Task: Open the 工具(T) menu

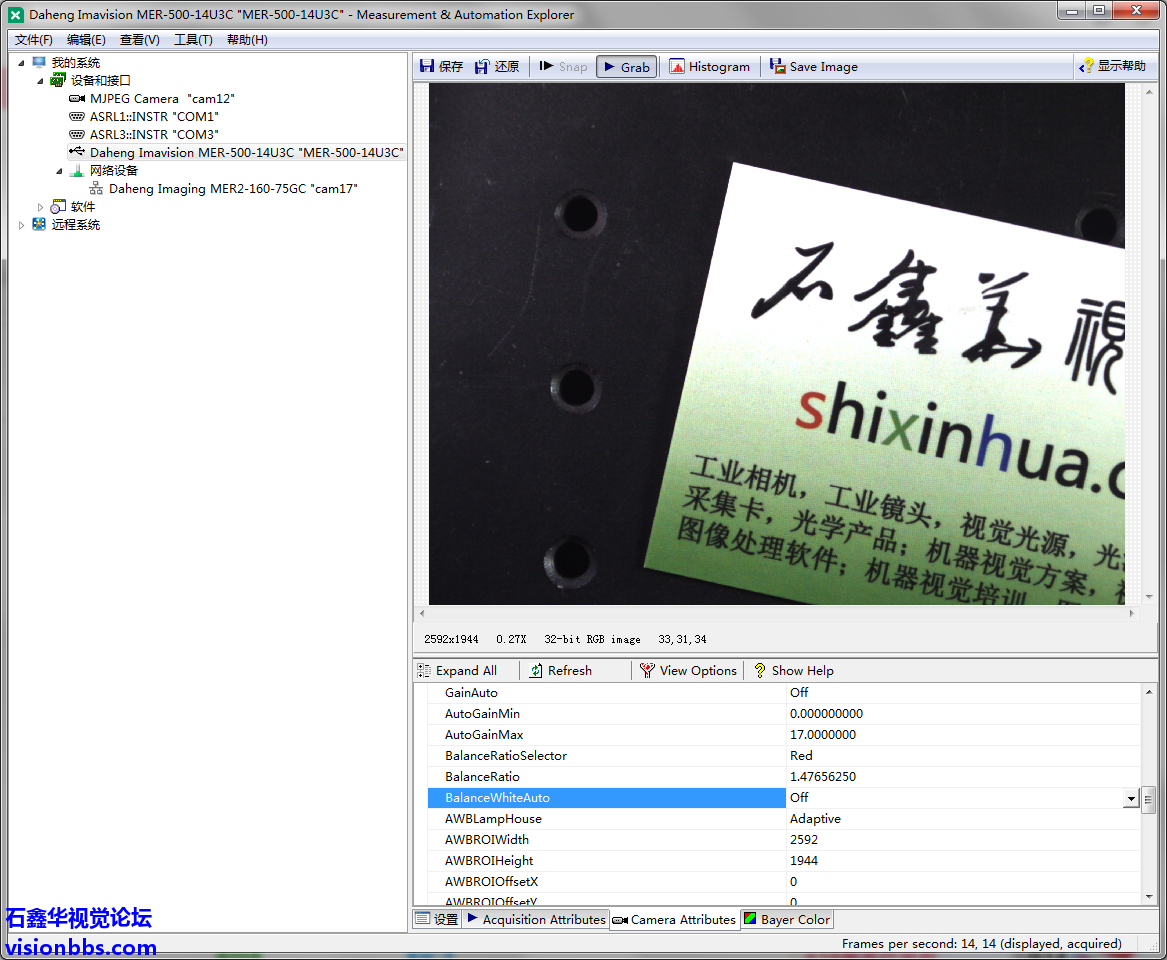Action: tap(193, 40)
